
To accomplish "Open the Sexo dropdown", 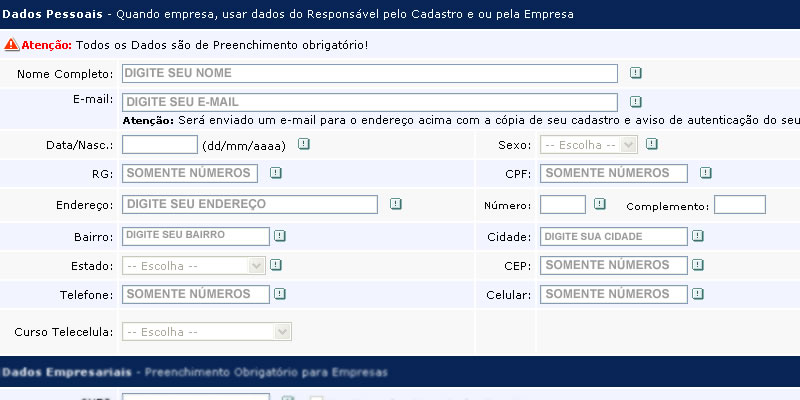I will click(589, 145).
